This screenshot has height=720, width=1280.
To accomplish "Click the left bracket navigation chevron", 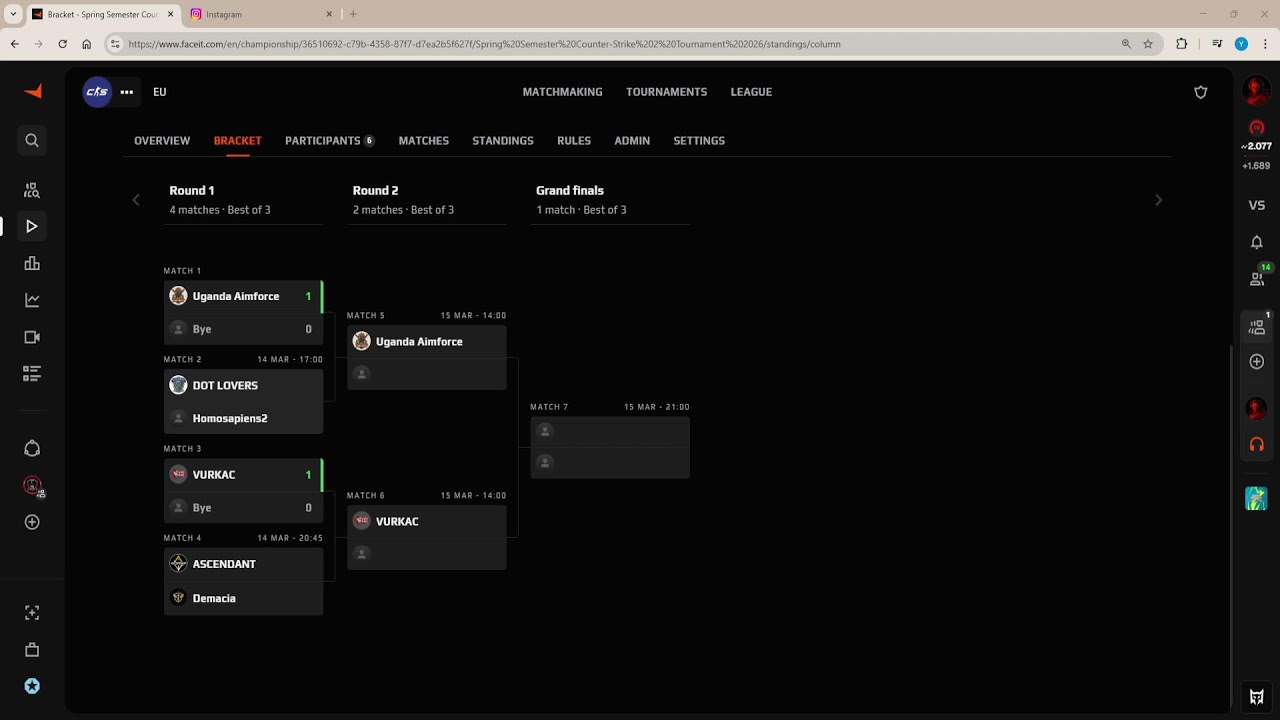I will click(137, 200).
